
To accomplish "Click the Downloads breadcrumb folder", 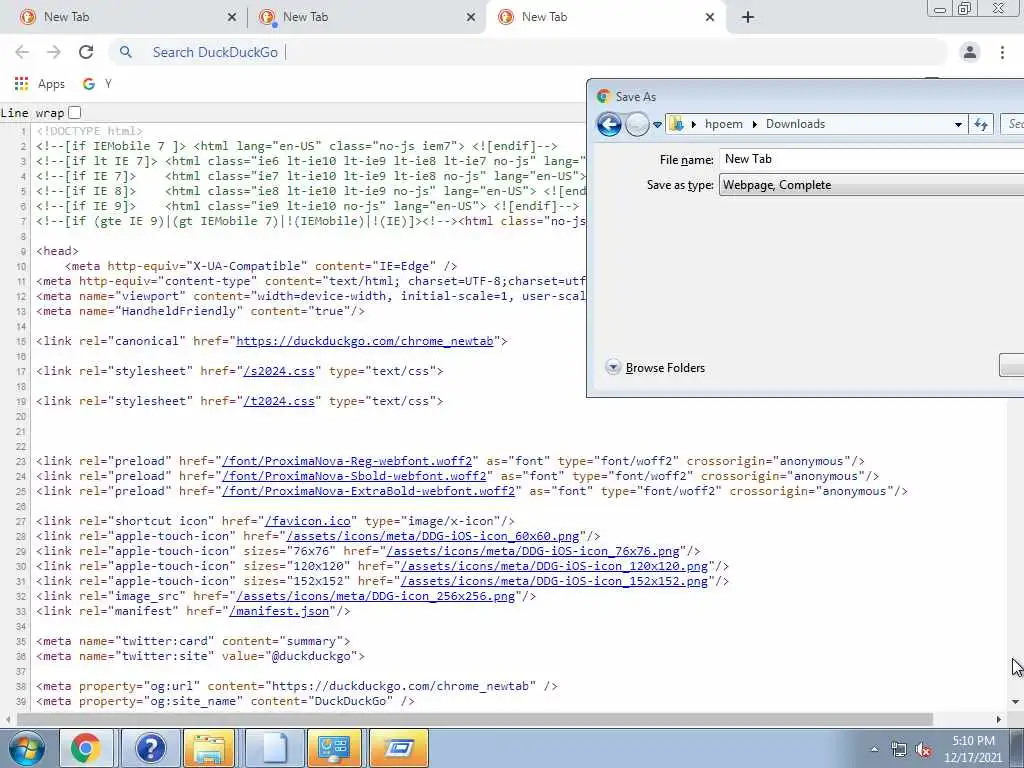I will pyautogui.click(x=795, y=124).
